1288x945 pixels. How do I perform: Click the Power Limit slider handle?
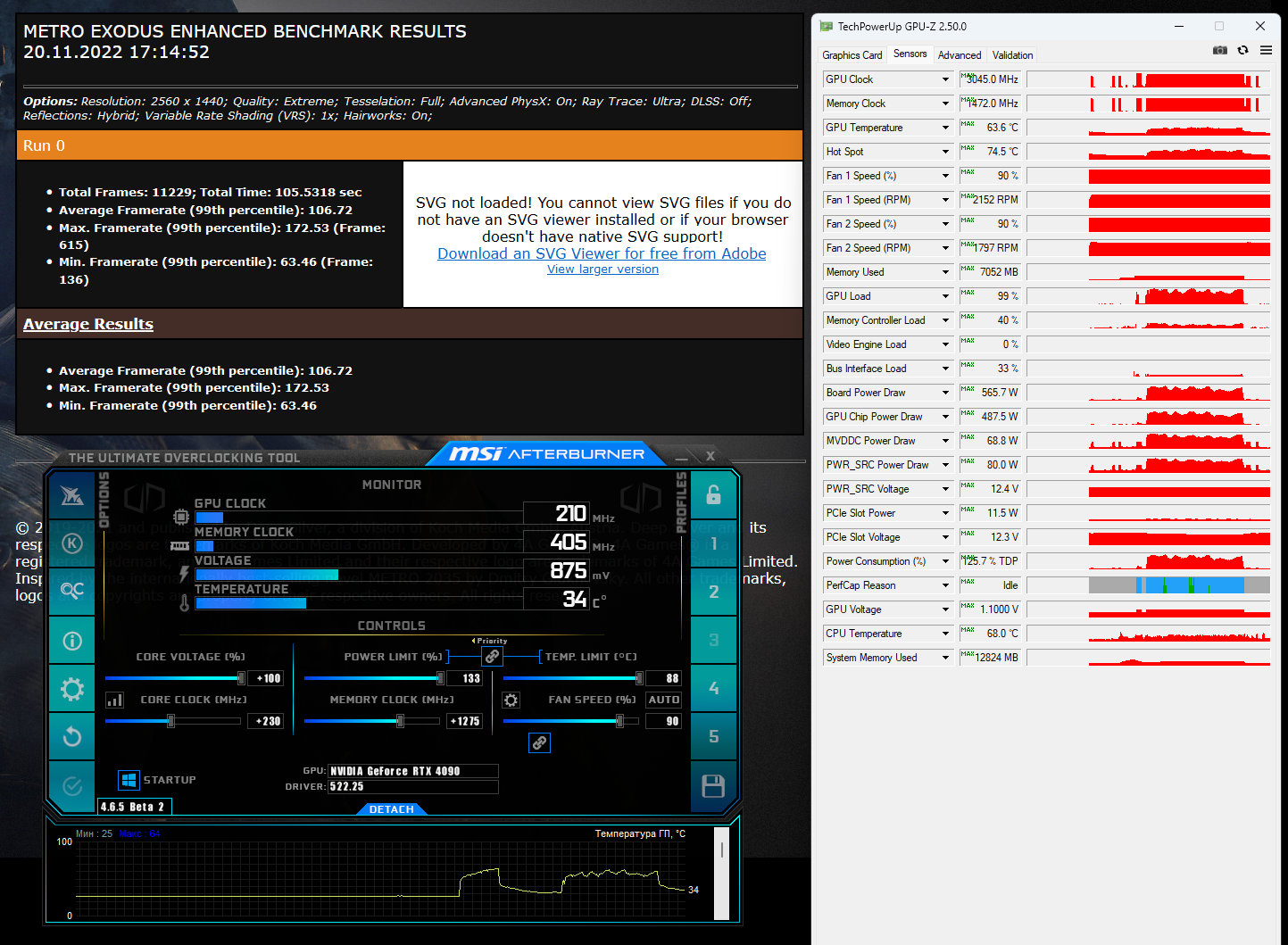coord(440,678)
